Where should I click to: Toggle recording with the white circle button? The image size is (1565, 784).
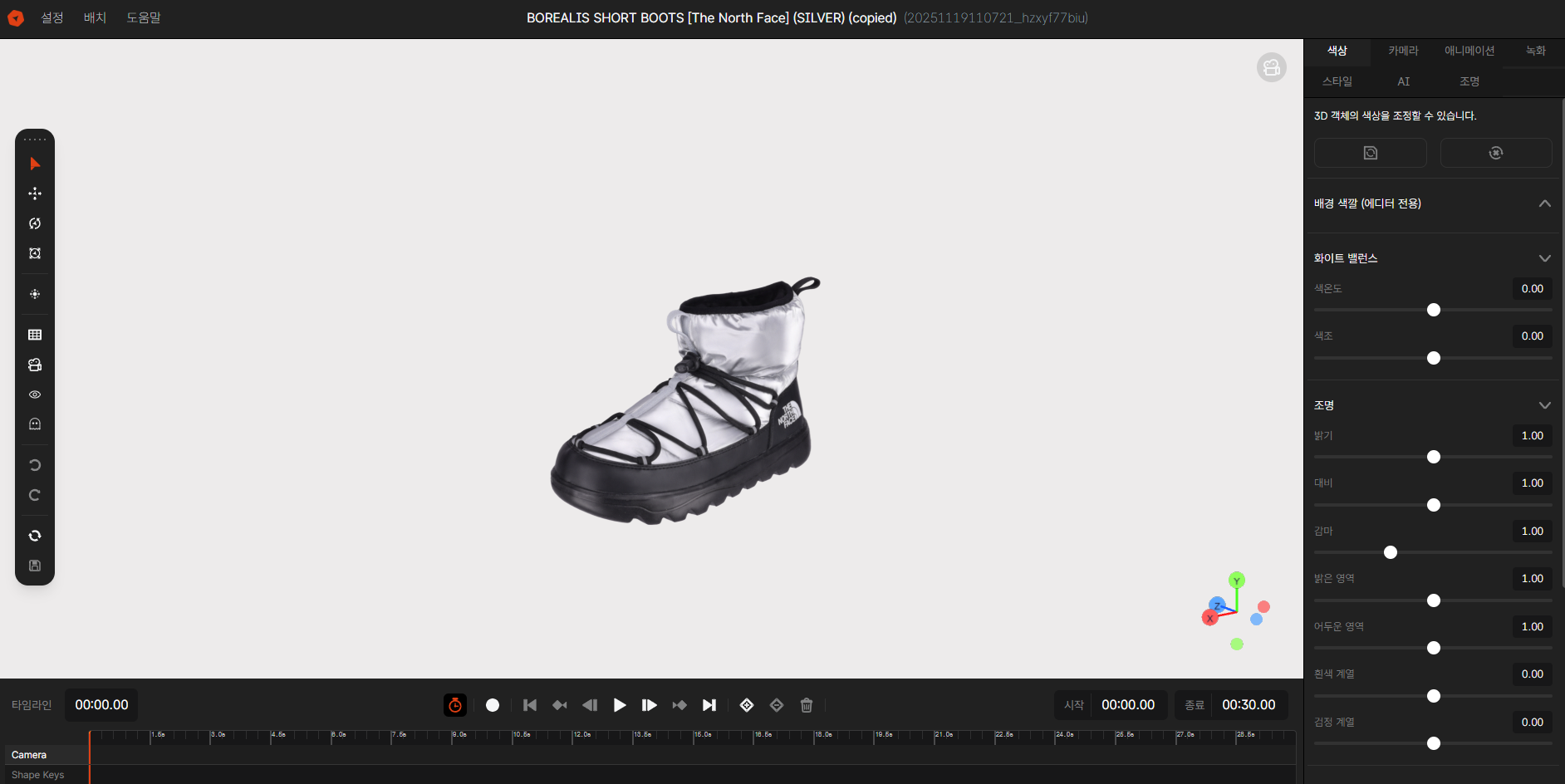(493, 705)
